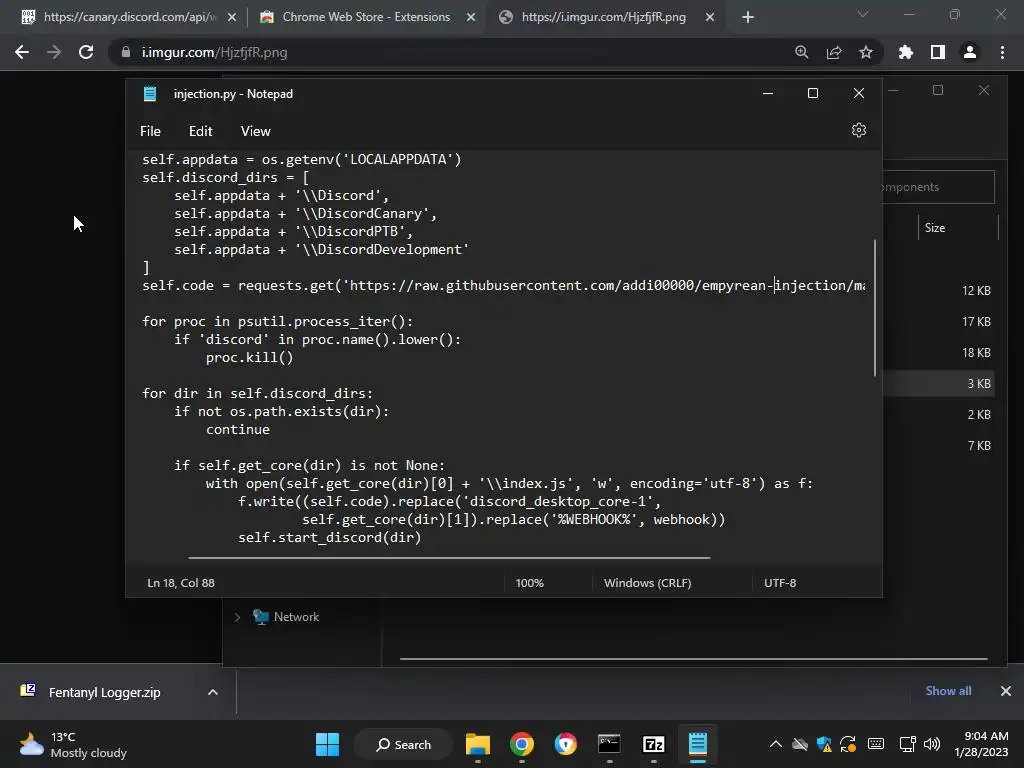The width and height of the screenshot is (1024, 768).
Task: Open a new Chrome tab
Action: coord(748,17)
